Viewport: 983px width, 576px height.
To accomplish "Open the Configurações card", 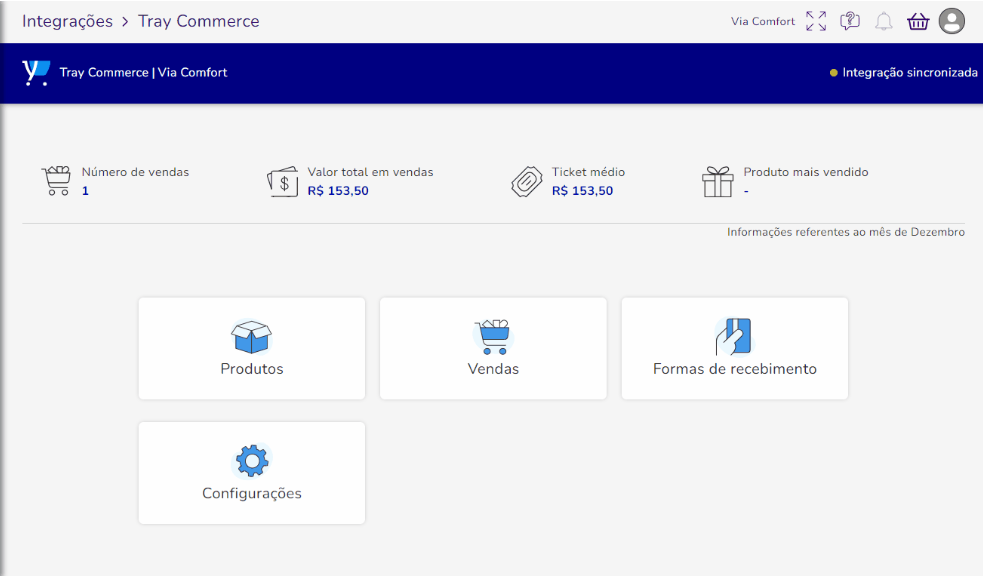I will [x=251, y=473].
